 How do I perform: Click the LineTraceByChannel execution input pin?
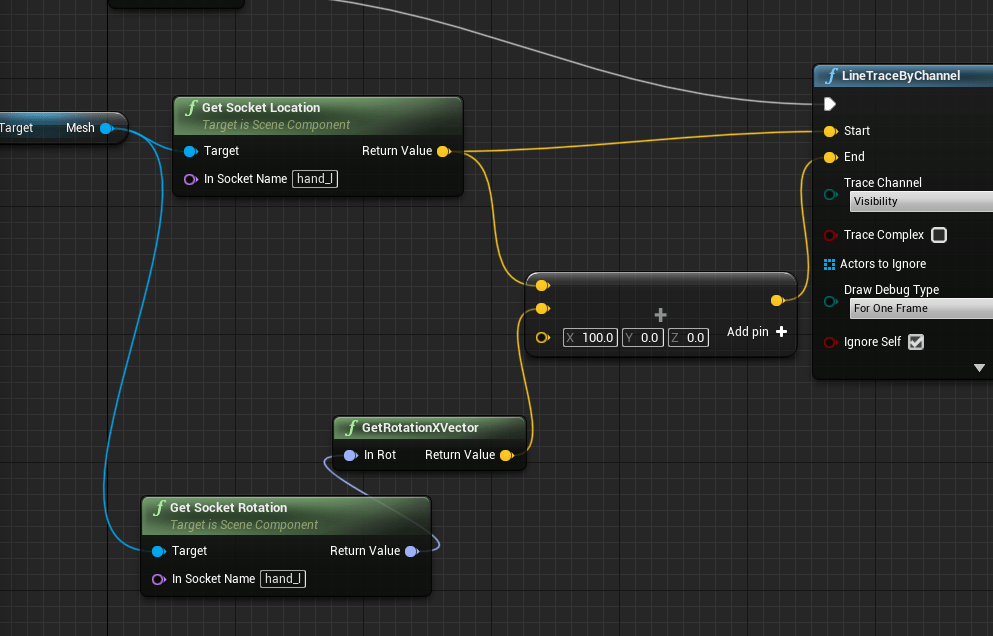[x=830, y=104]
